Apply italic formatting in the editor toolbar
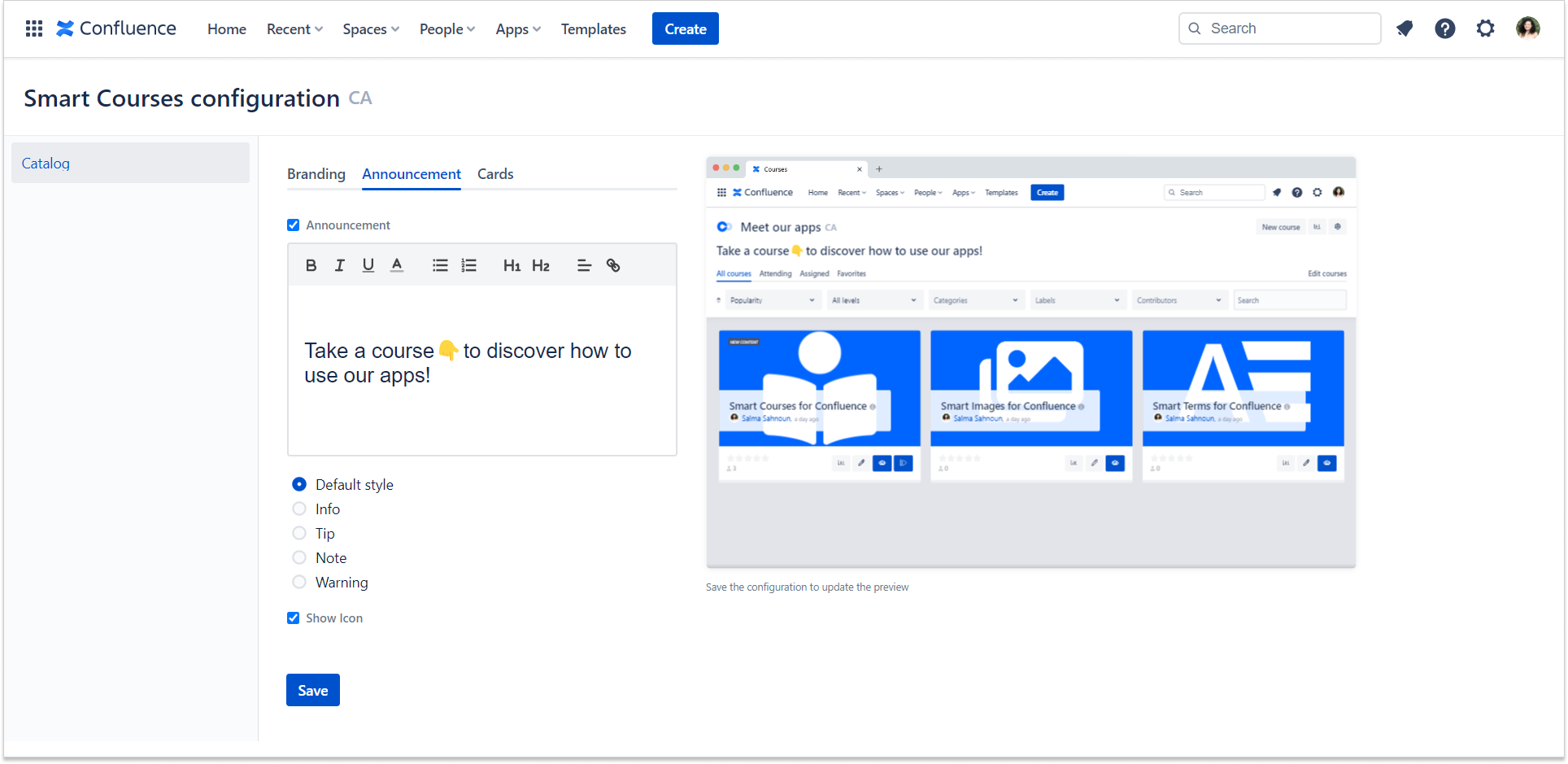Viewport: 1568px width, 764px height. [339, 265]
